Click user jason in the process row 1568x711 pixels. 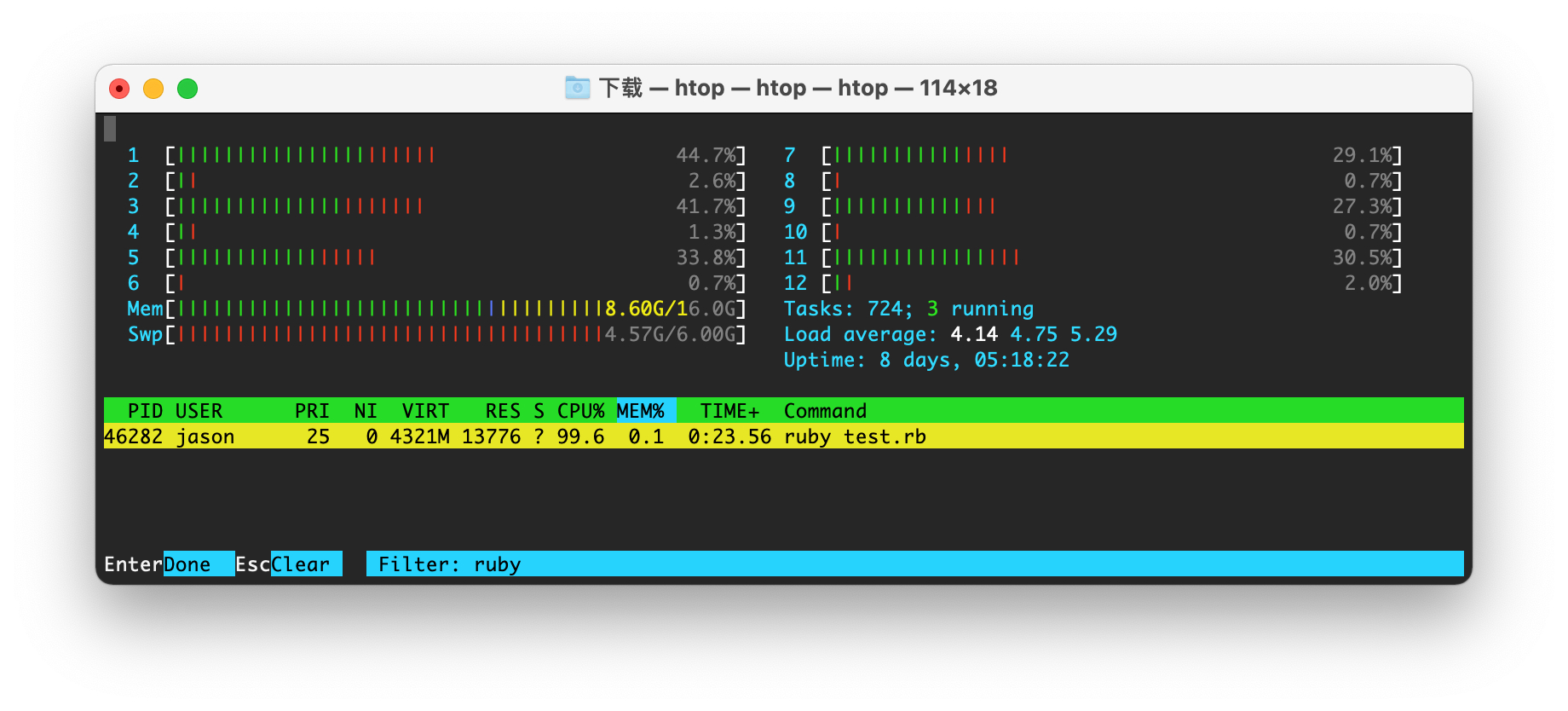[205, 436]
